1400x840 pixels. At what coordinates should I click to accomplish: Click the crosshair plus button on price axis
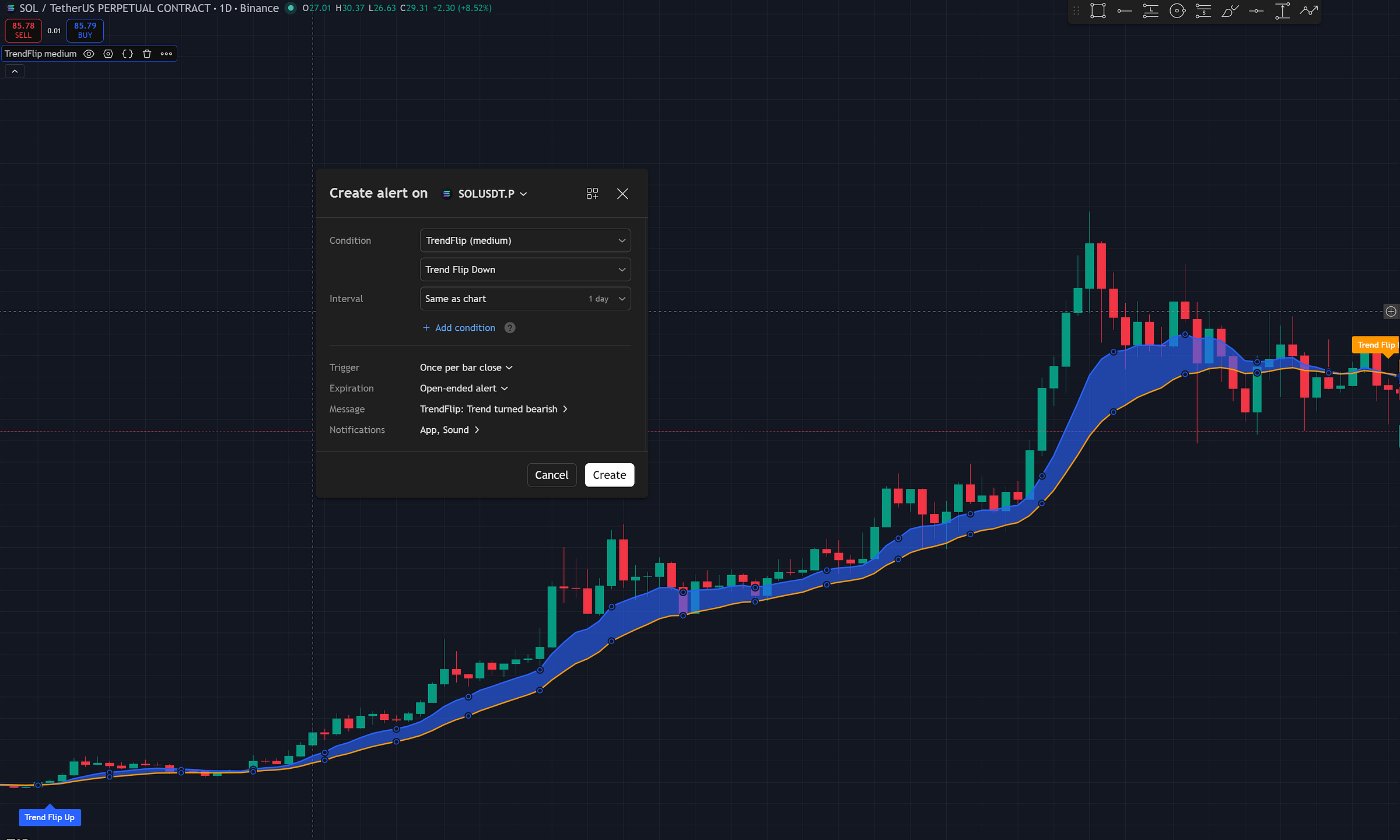(1391, 311)
